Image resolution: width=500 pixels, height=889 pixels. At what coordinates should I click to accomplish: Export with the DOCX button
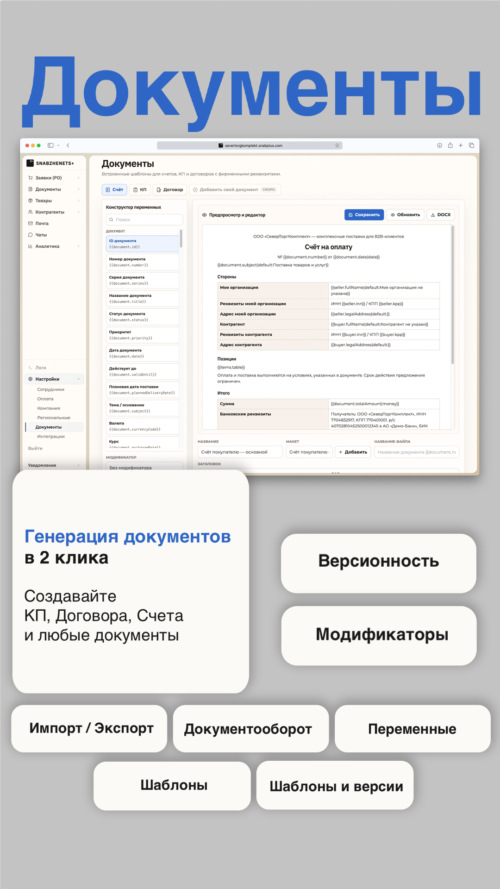[440, 215]
